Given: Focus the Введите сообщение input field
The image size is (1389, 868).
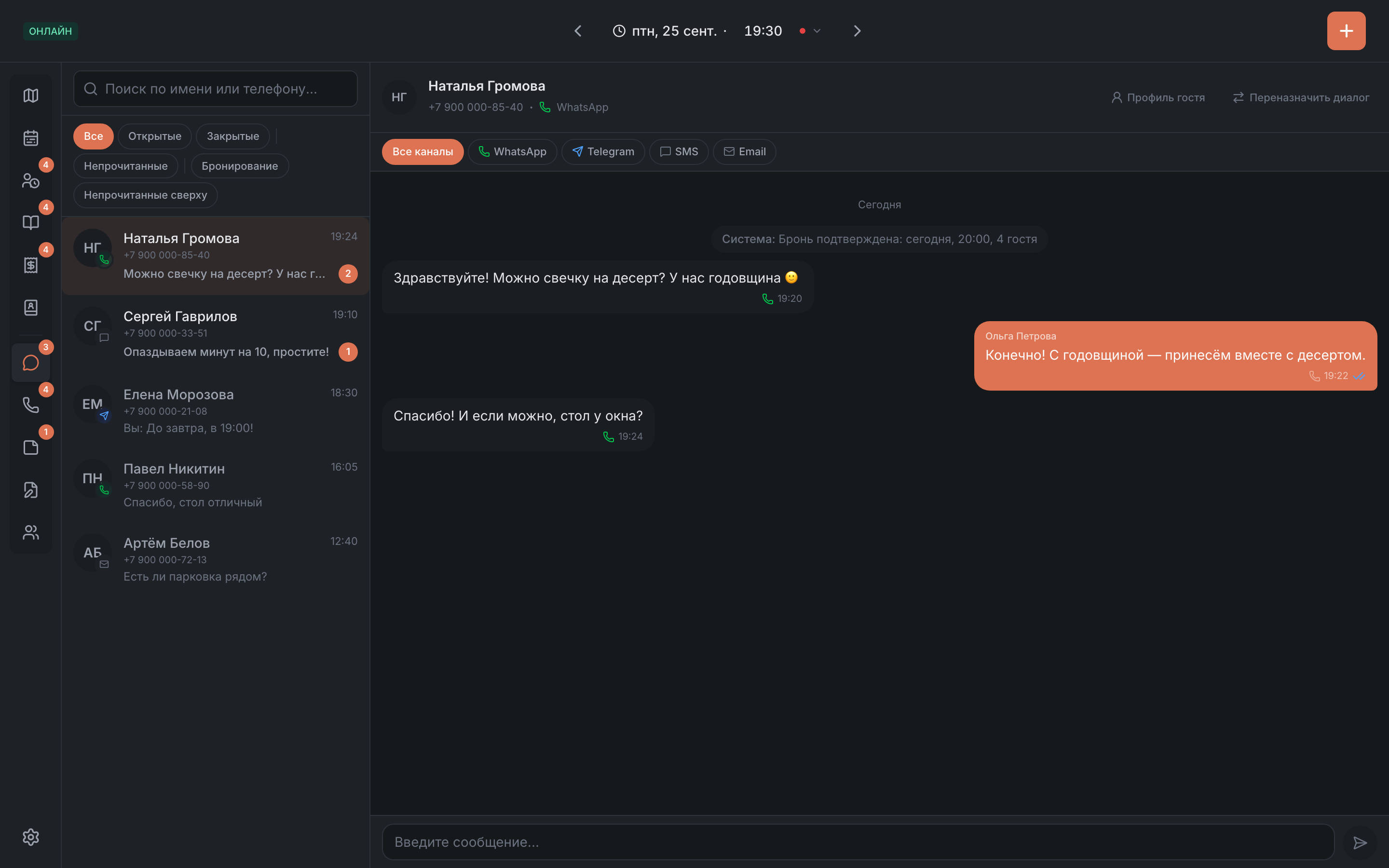Looking at the screenshot, I should pyautogui.click(x=858, y=842).
